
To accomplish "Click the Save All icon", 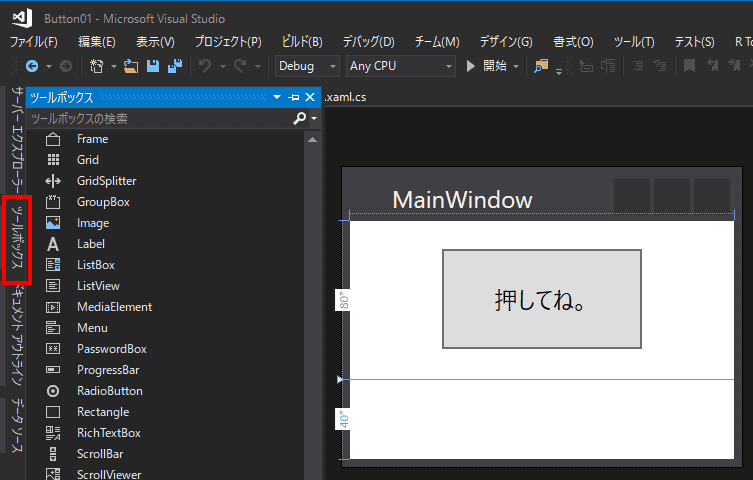I will pyautogui.click(x=175, y=66).
